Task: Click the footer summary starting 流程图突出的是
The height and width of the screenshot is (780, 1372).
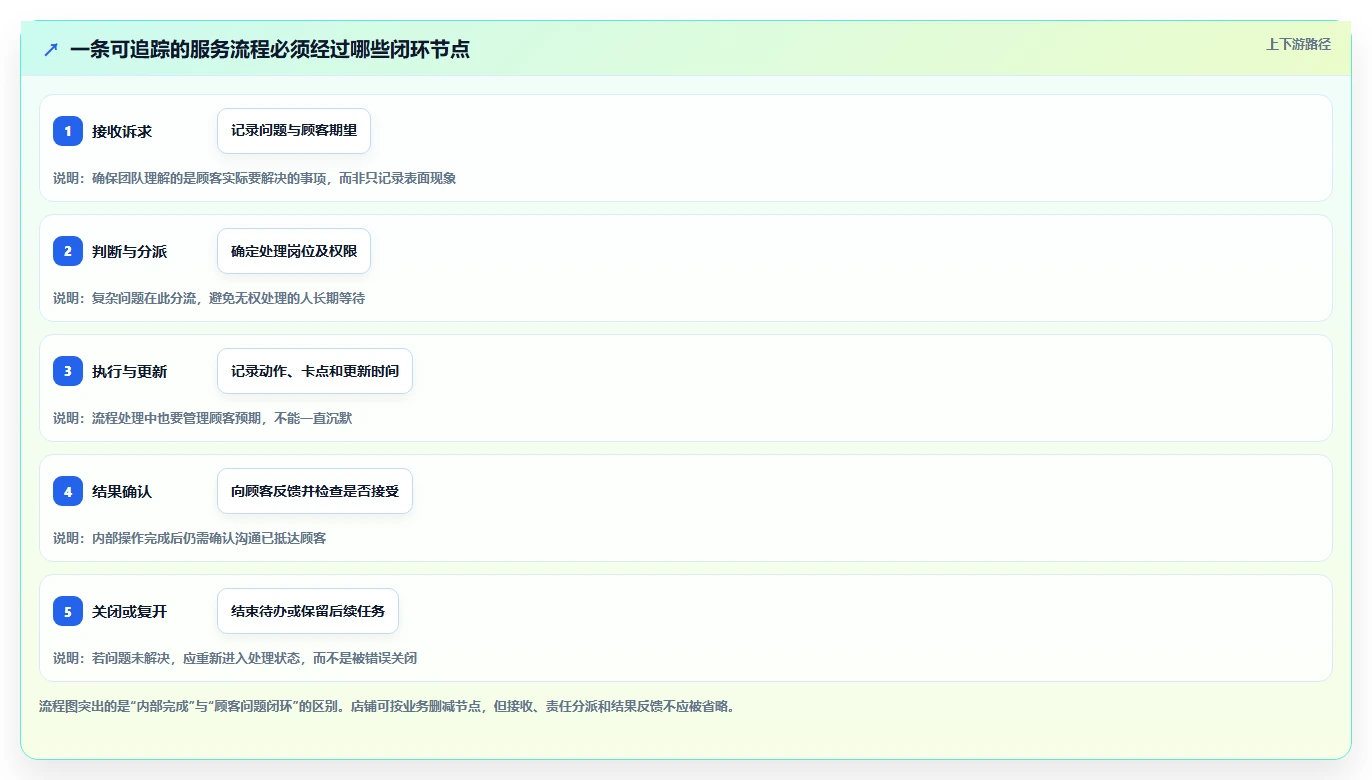Action: (387, 706)
